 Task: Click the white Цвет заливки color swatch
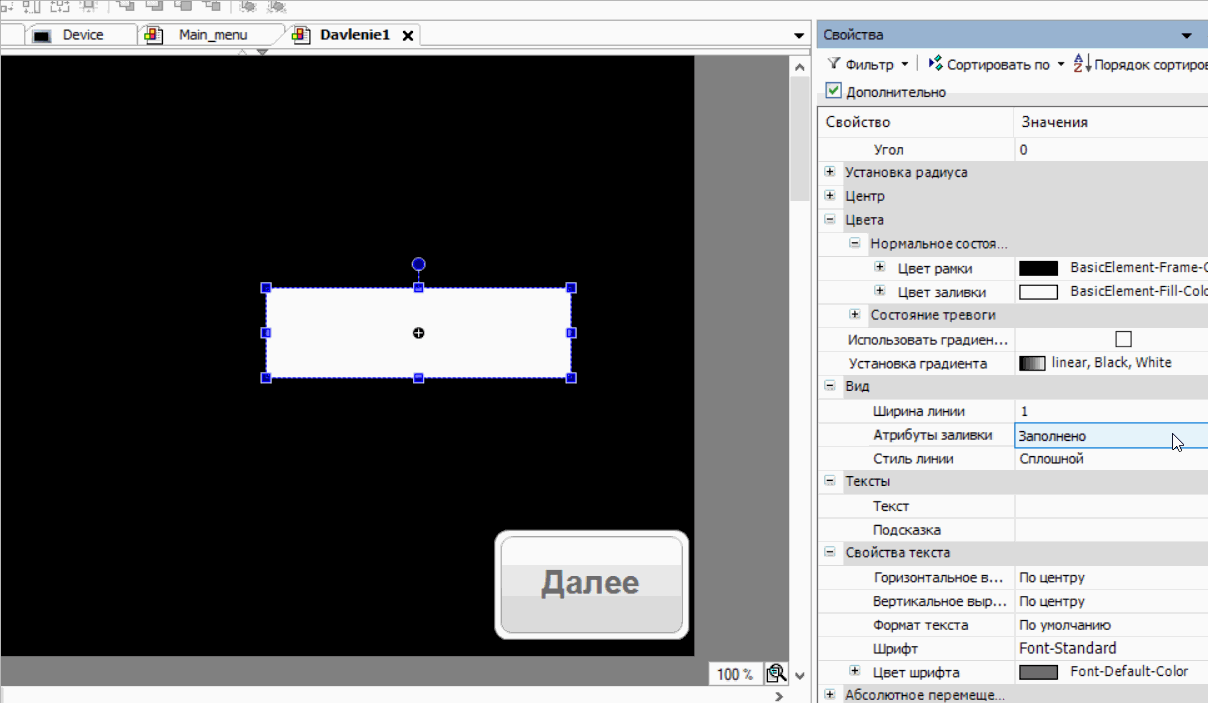coord(1038,292)
